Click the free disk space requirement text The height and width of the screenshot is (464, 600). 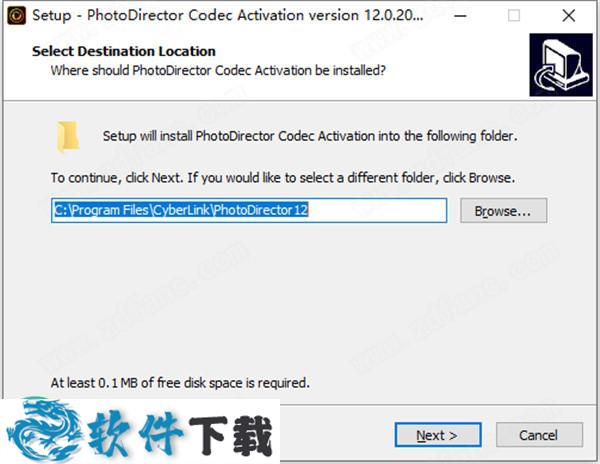coord(180,382)
